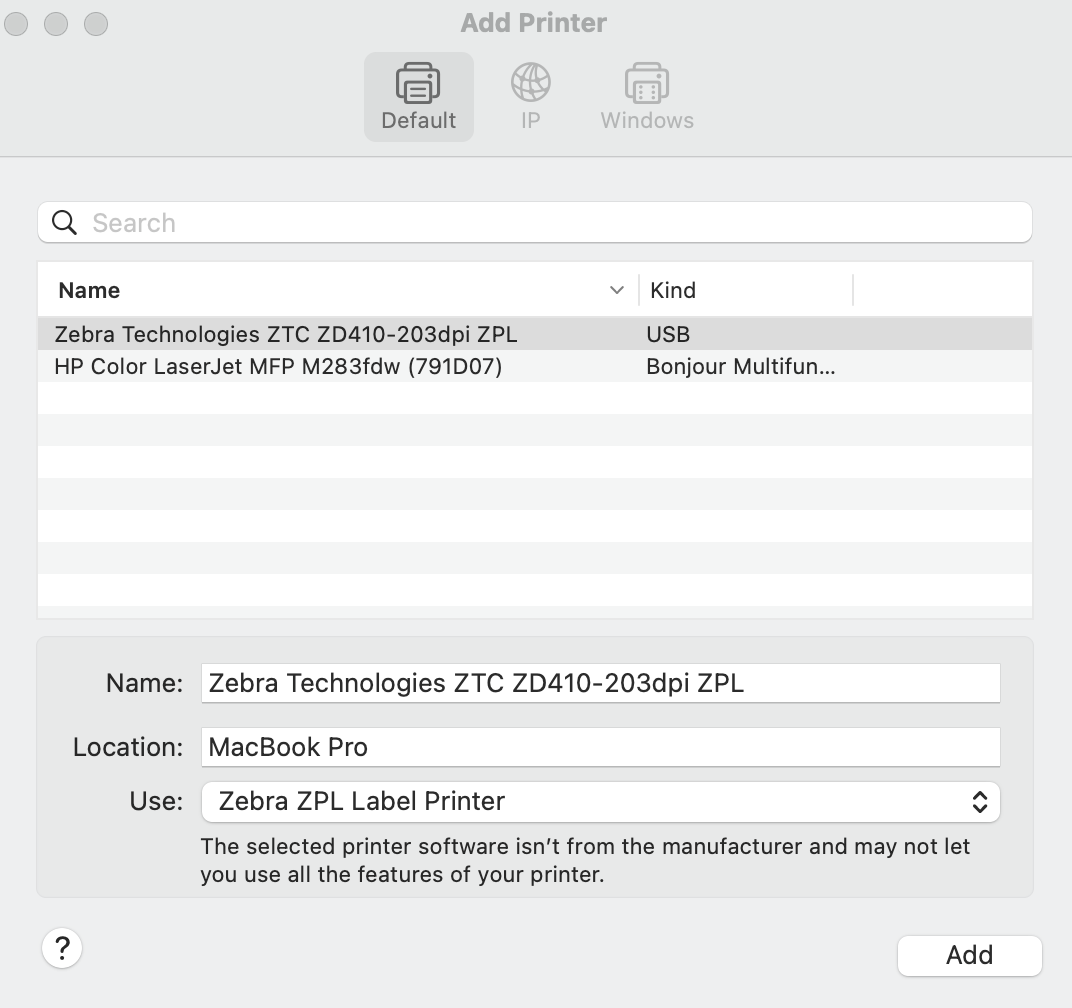
Task: Select Zebra Technologies ZTC ZD410-203dpi ZPL row
Action: [x=535, y=334]
